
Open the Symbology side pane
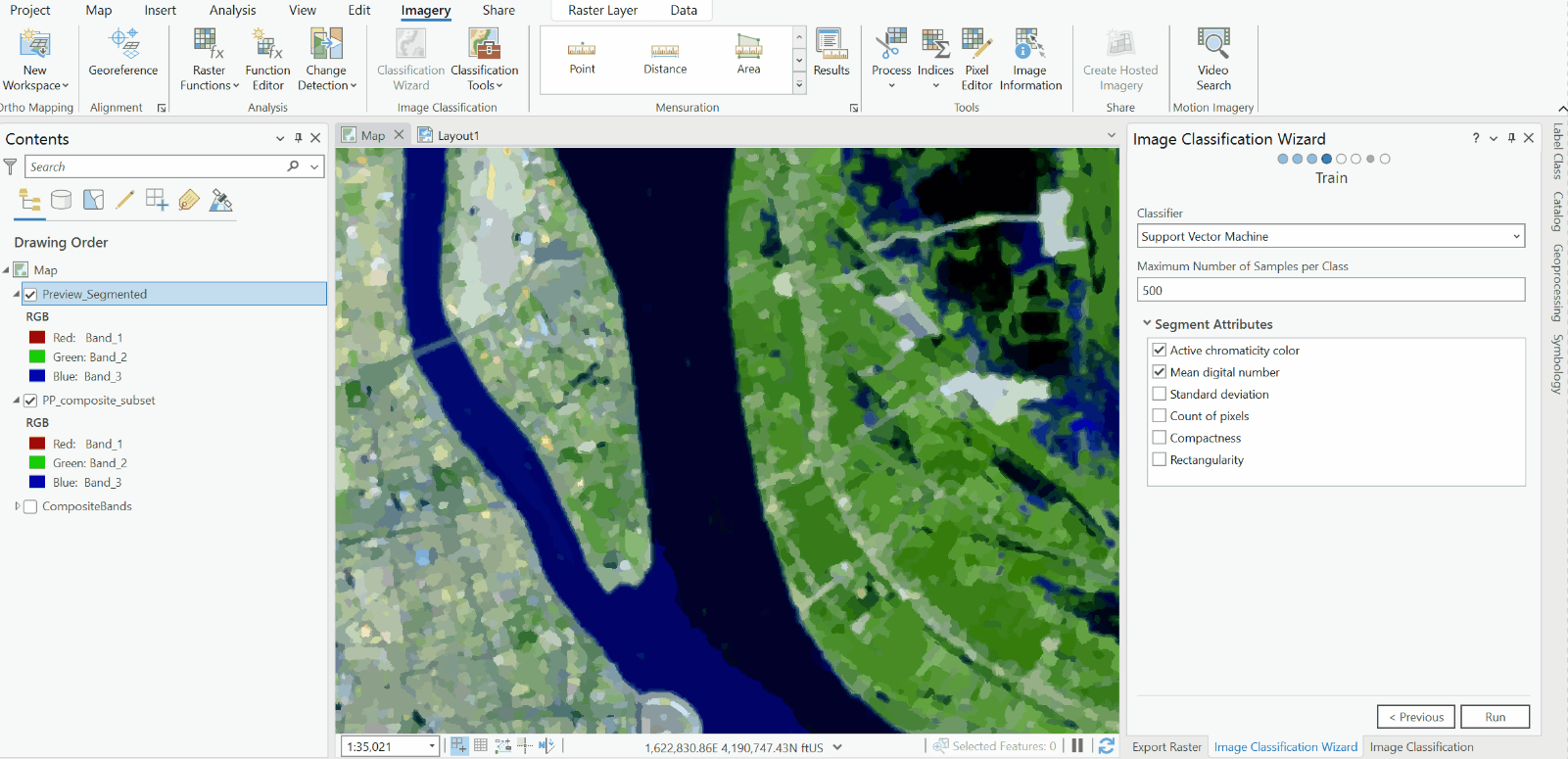pos(1557,364)
